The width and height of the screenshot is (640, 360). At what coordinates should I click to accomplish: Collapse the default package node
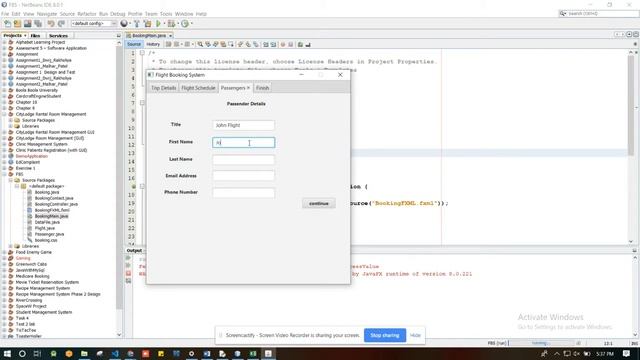tap(17, 186)
